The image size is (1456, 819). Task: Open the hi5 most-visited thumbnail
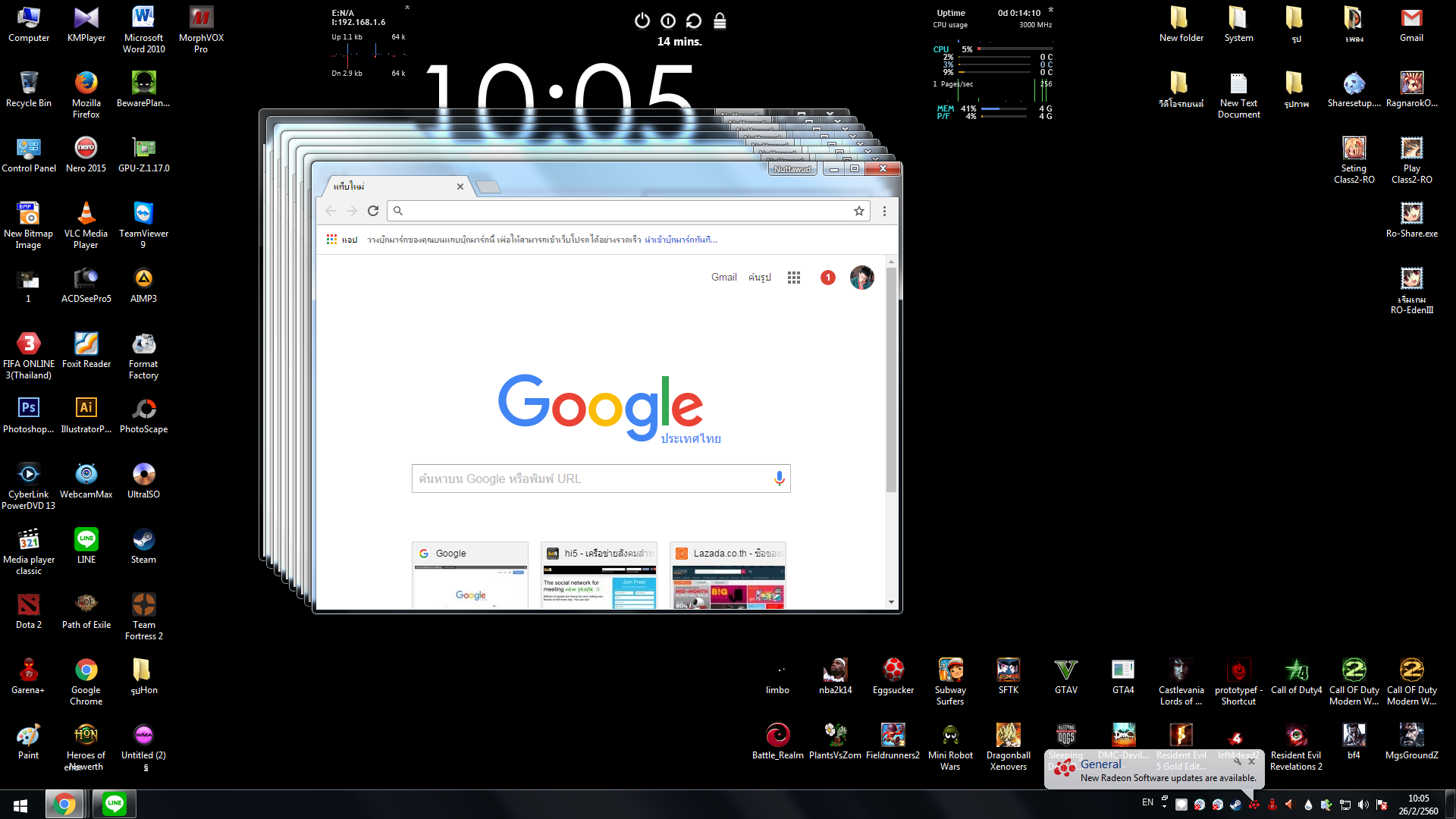pos(599,576)
